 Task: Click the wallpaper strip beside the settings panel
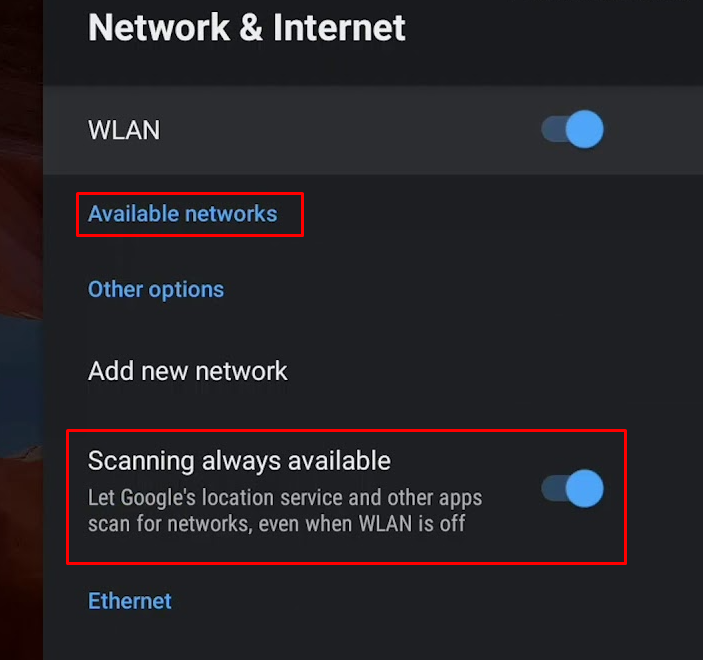point(22,330)
